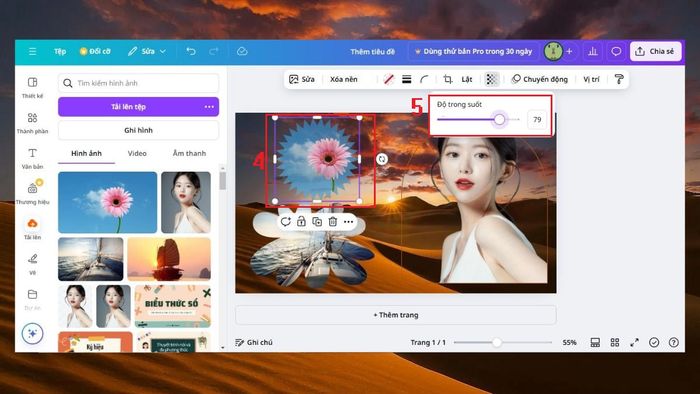Viewport: 700px width, 394px height.
Task: Click the copy style paint roller icon
Action: [x=619, y=79]
